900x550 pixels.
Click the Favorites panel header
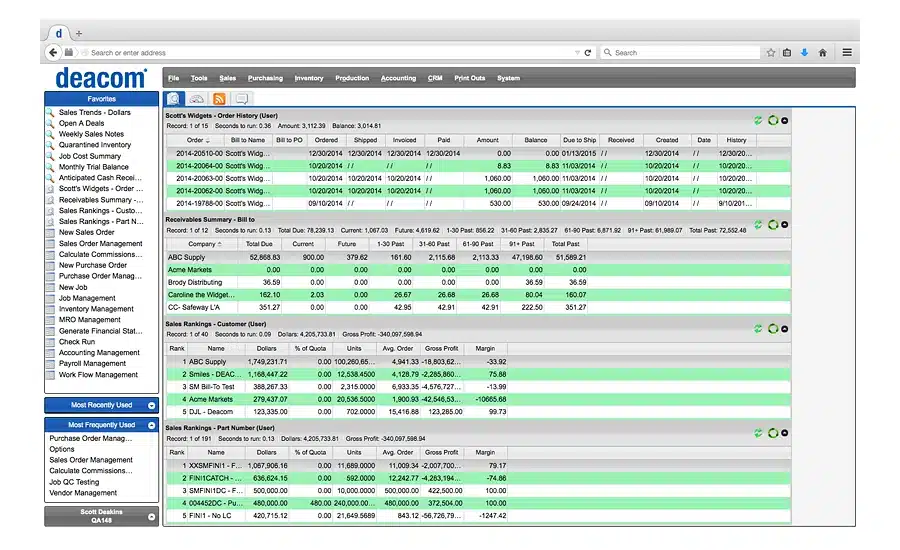tap(102, 99)
